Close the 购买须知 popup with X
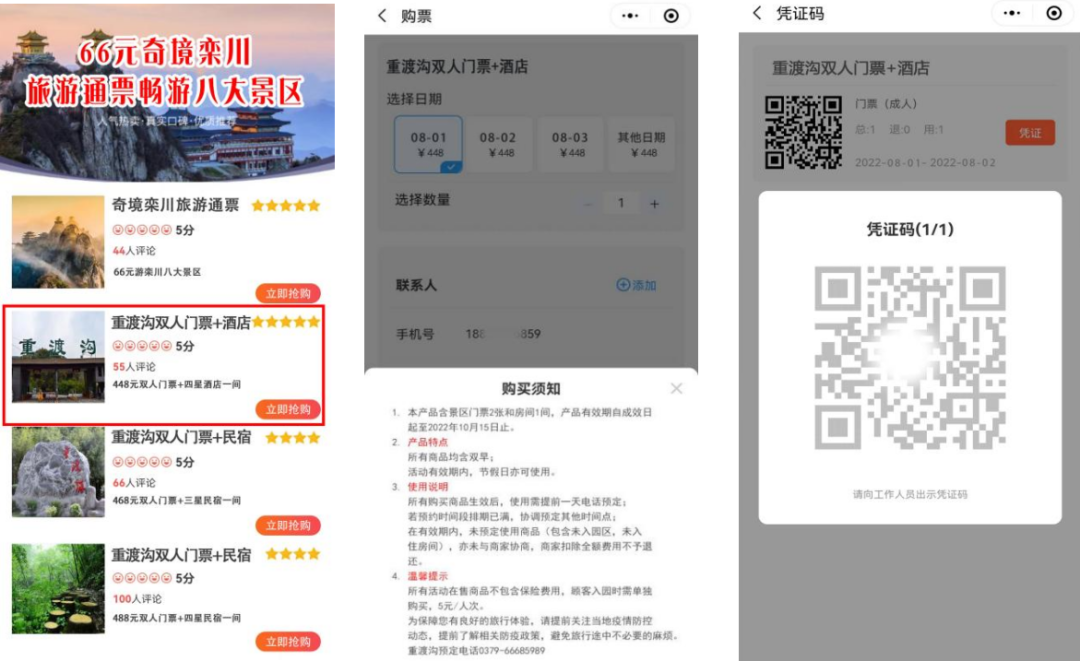Screen dimensions: 1080x661 pyautogui.click(x=677, y=388)
